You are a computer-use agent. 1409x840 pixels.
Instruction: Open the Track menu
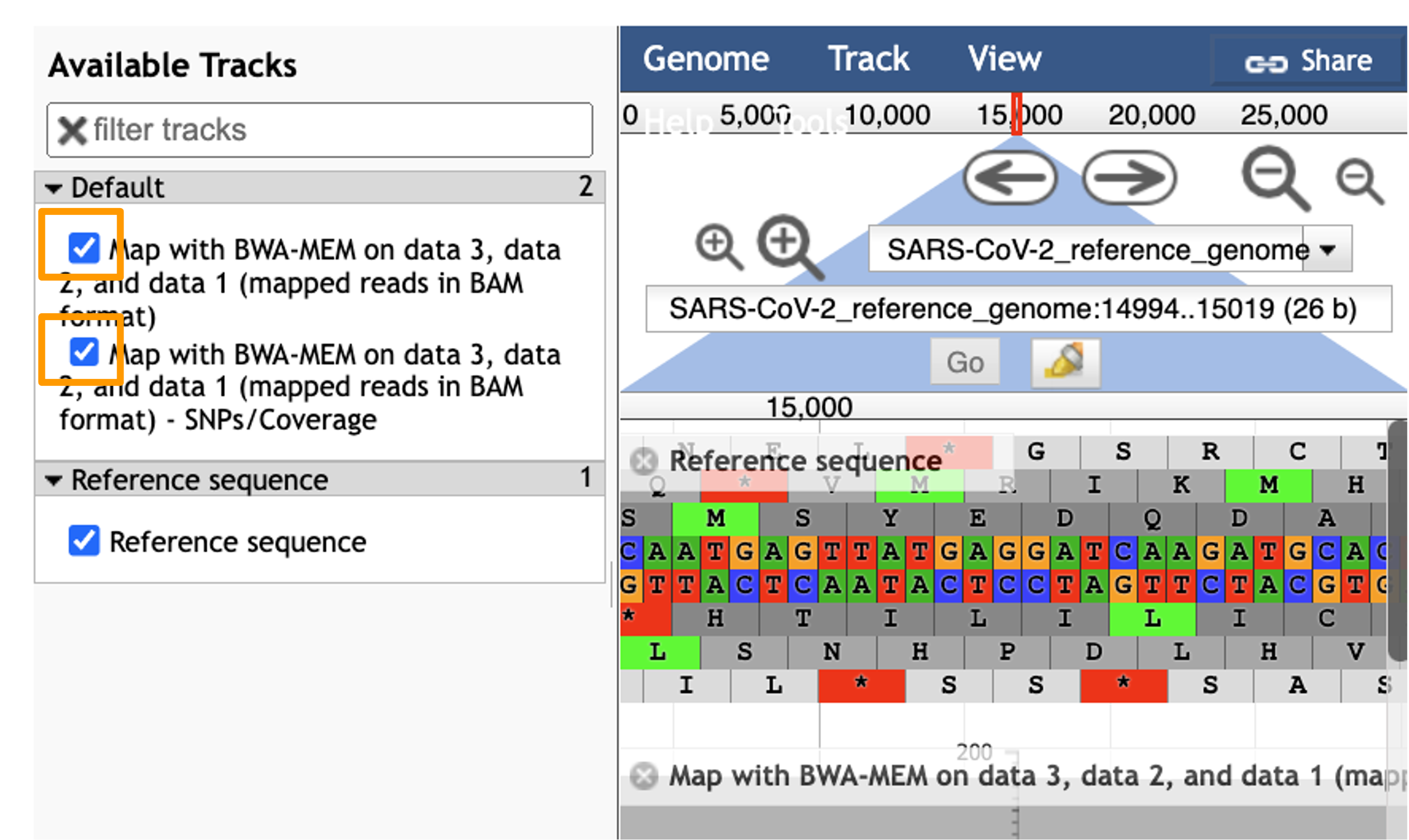[x=869, y=59]
